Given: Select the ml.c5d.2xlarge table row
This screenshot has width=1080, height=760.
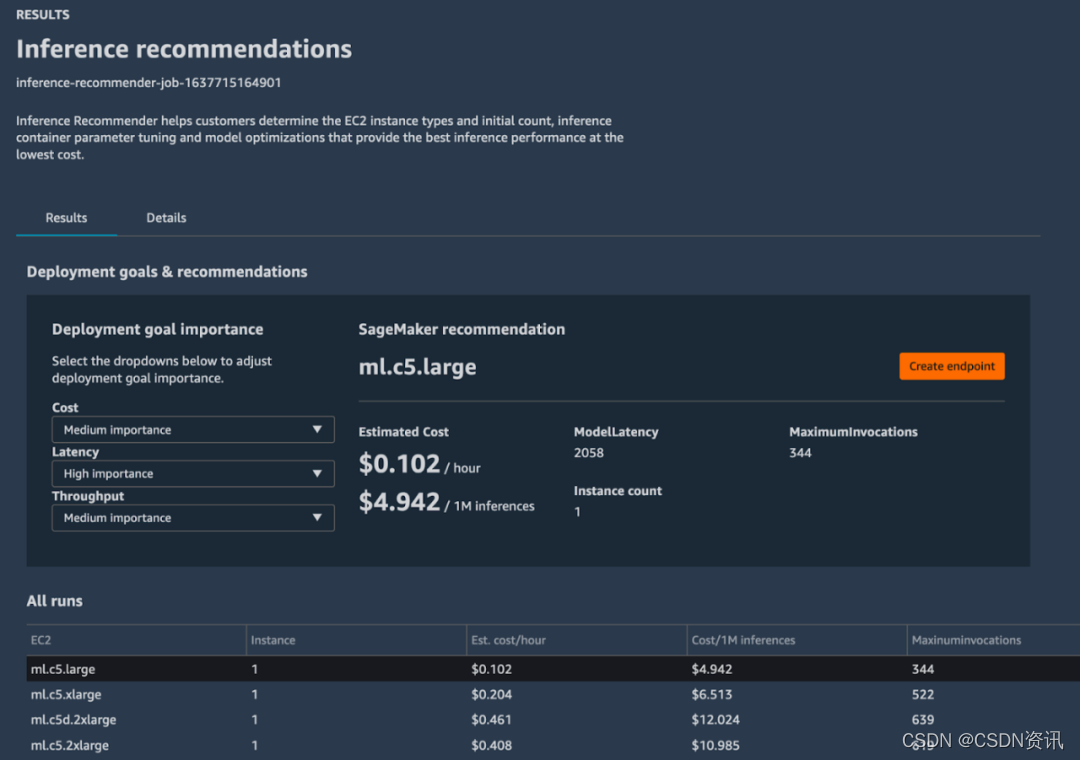Looking at the screenshot, I should [553, 720].
